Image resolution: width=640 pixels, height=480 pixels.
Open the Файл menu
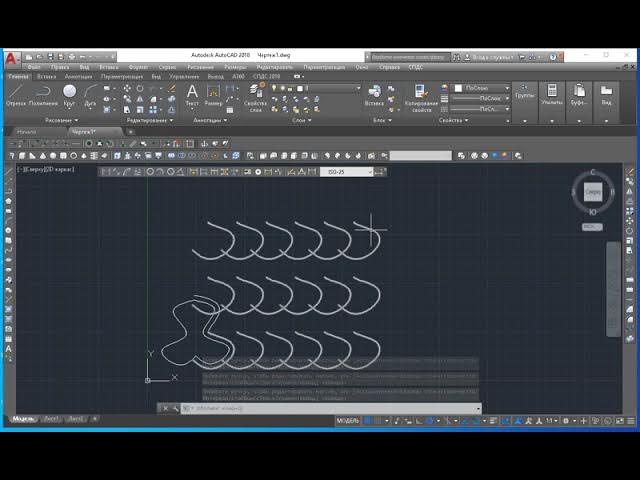(33, 67)
